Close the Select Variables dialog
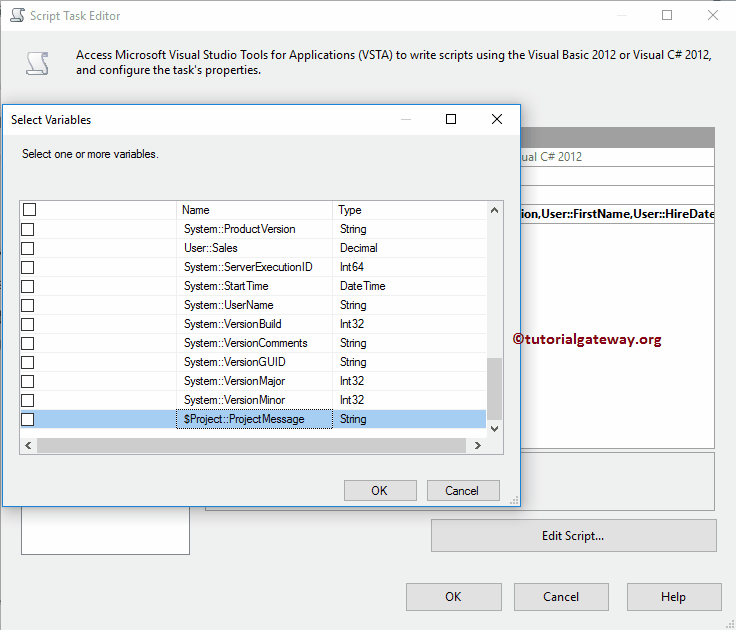Image resolution: width=736 pixels, height=630 pixels. [497, 119]
